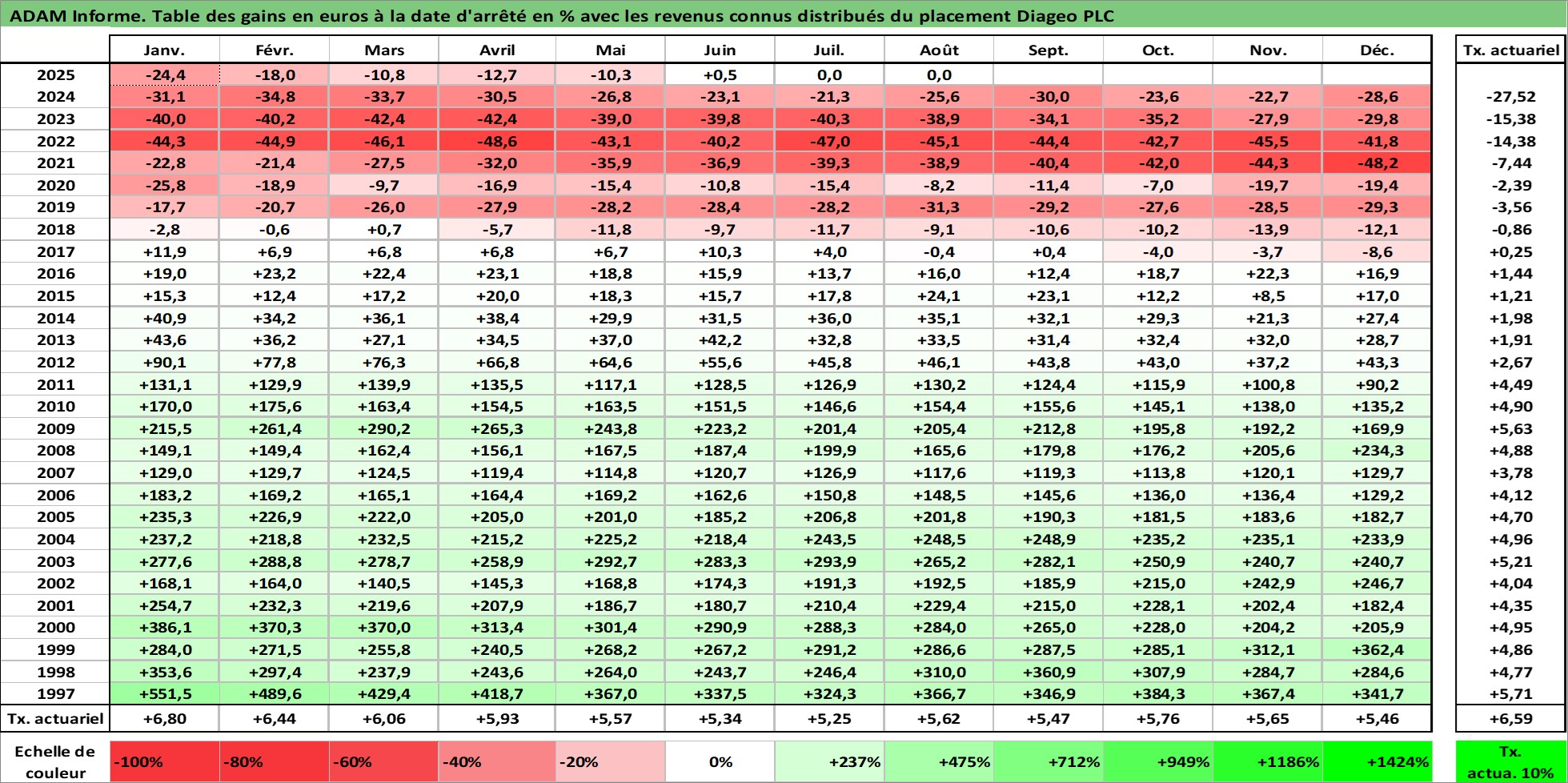The image size is (1568, 783).
Task: Select cell -47,0 in 2022 row
Action: (x=829, y=141)
